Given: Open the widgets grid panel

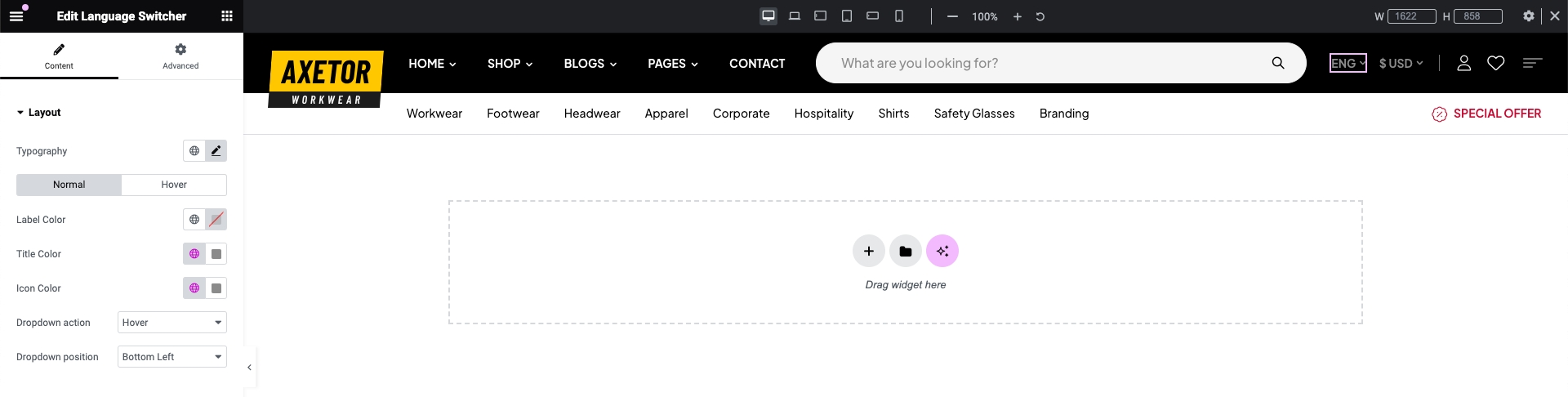Looking at the screenshot, I should pos(227,16).
